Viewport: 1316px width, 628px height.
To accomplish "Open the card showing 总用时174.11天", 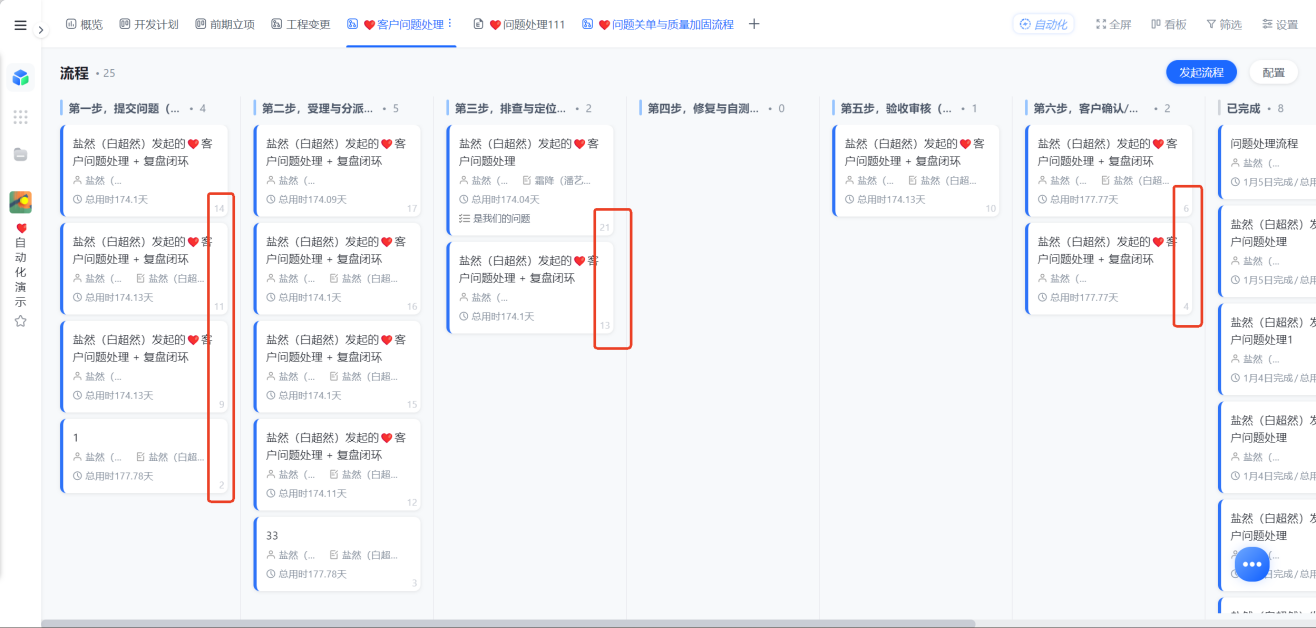I will 337,464.
